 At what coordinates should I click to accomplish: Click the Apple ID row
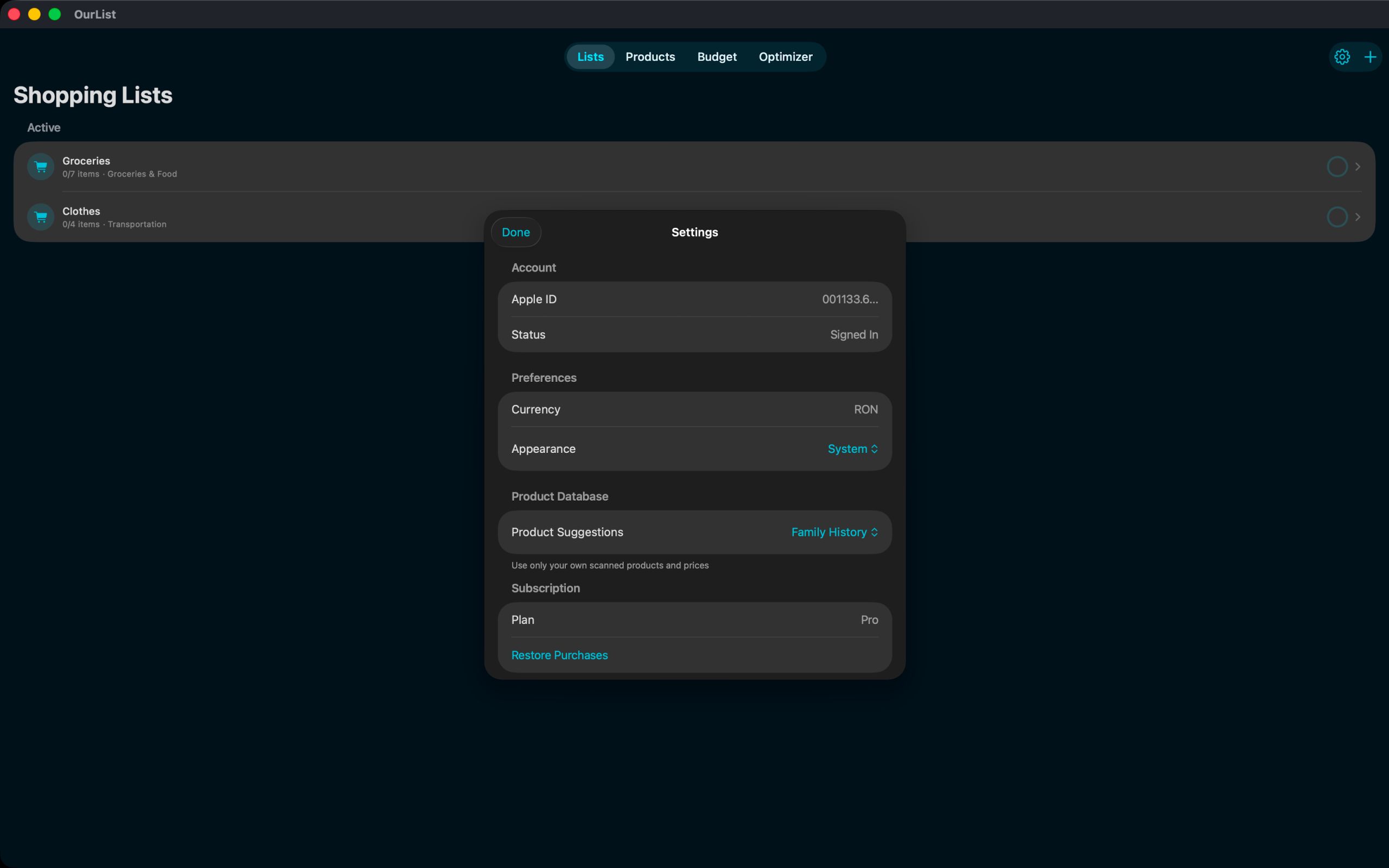pyautogui.click(x=694, y=299)
